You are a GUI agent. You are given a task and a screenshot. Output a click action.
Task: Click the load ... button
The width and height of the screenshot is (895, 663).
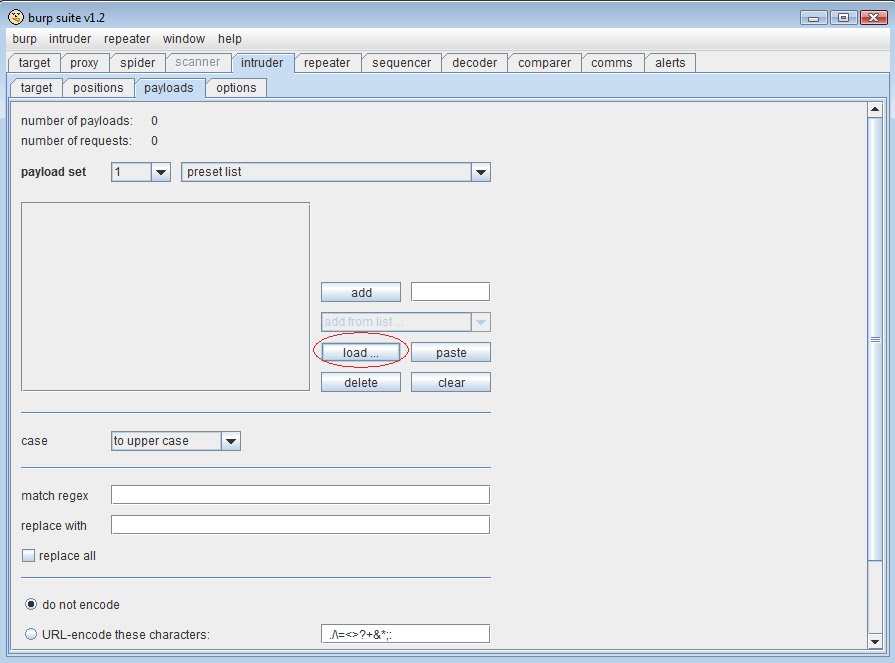tap(361, 353)
